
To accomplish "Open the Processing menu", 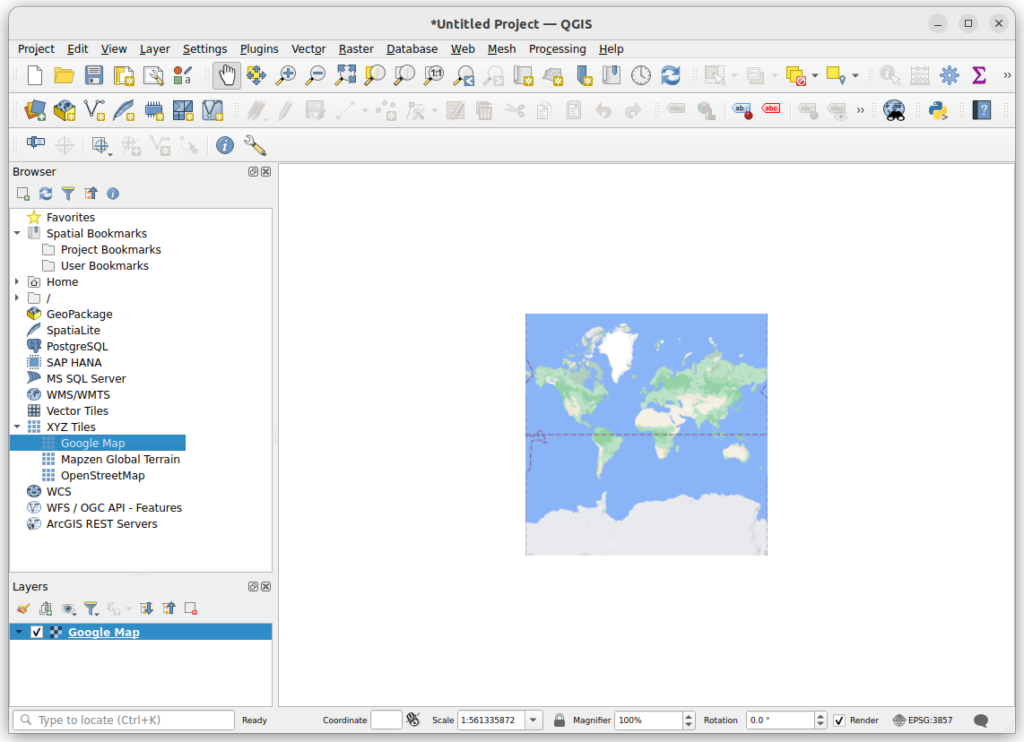I will (557, 48).
